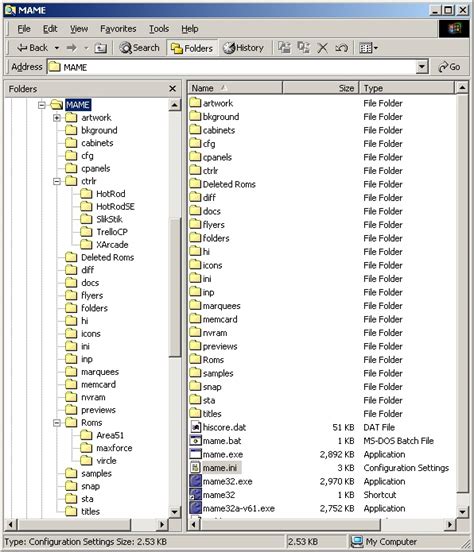The width and height of the screenshot is (474, 552).
Task: Click the History toolbar button
Action: (244, 48)
